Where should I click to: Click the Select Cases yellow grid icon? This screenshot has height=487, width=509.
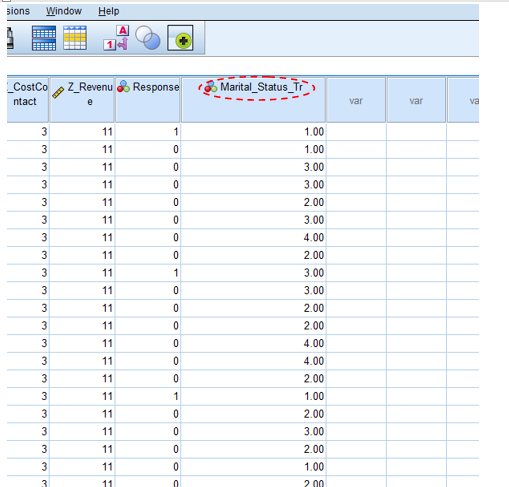(x=75, y=38)
